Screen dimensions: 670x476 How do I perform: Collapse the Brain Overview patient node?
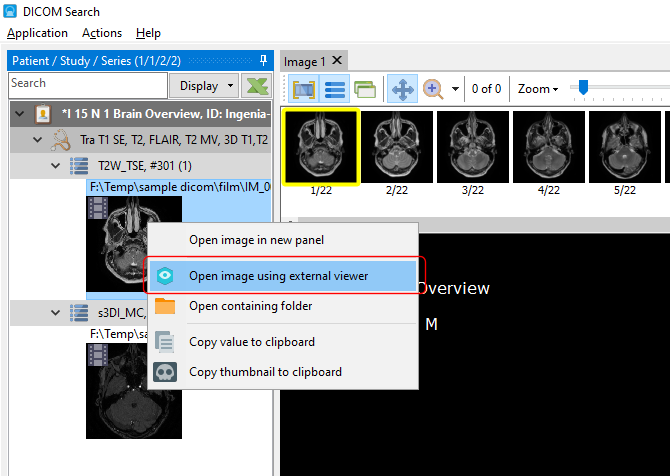point(18,114)
